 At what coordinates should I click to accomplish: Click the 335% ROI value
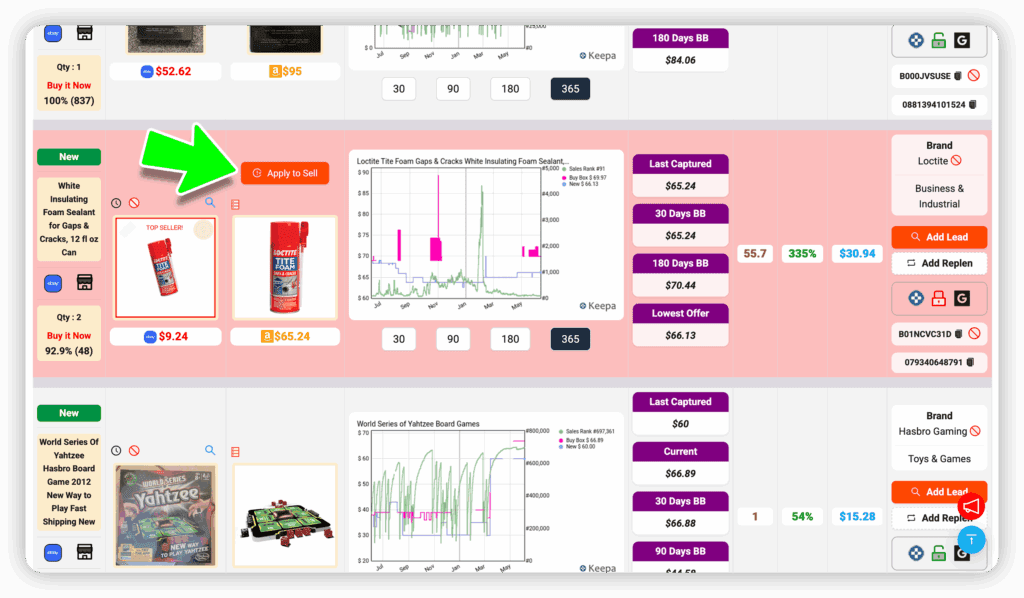802,253
